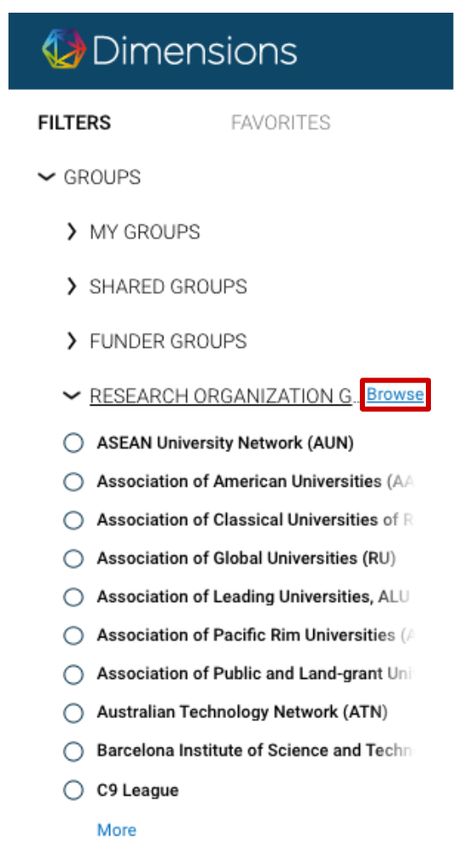The width and height of the screenshot is (475, 850).
Task: Pick Association of Public and Land-grant option
Action: coord(73,674)
